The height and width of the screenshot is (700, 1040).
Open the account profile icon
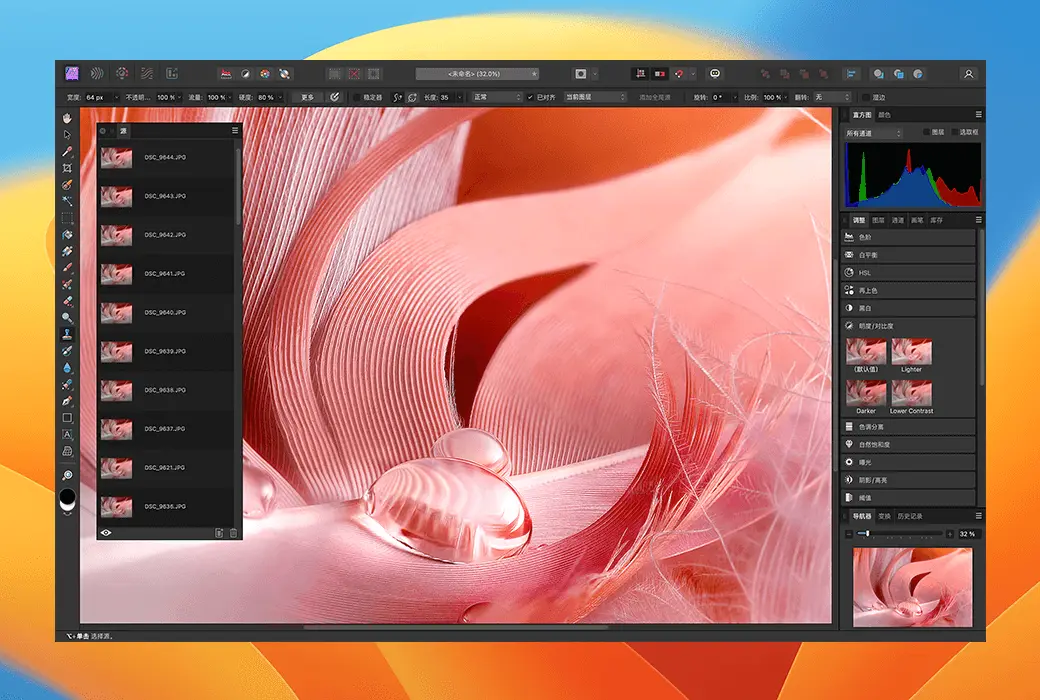pyautogui.click(x=968, y=74)
